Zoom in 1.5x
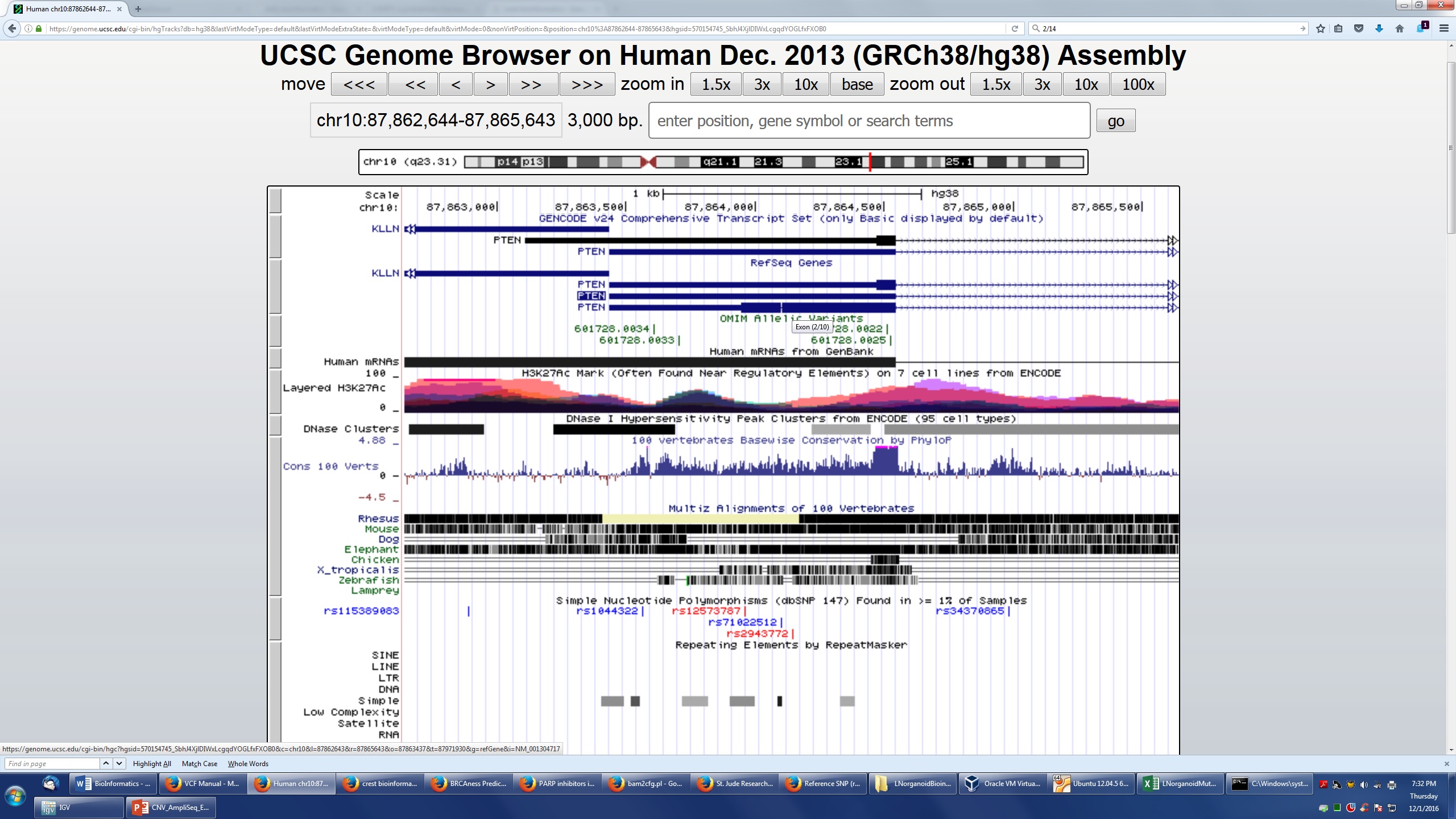This screenshot has width=1456, height=819. click(x=716, y=84)
